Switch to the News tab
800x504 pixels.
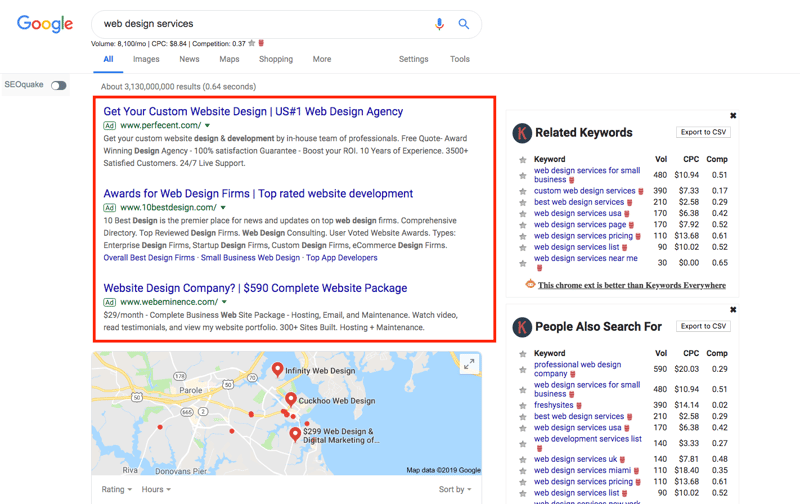pos(189,59)
